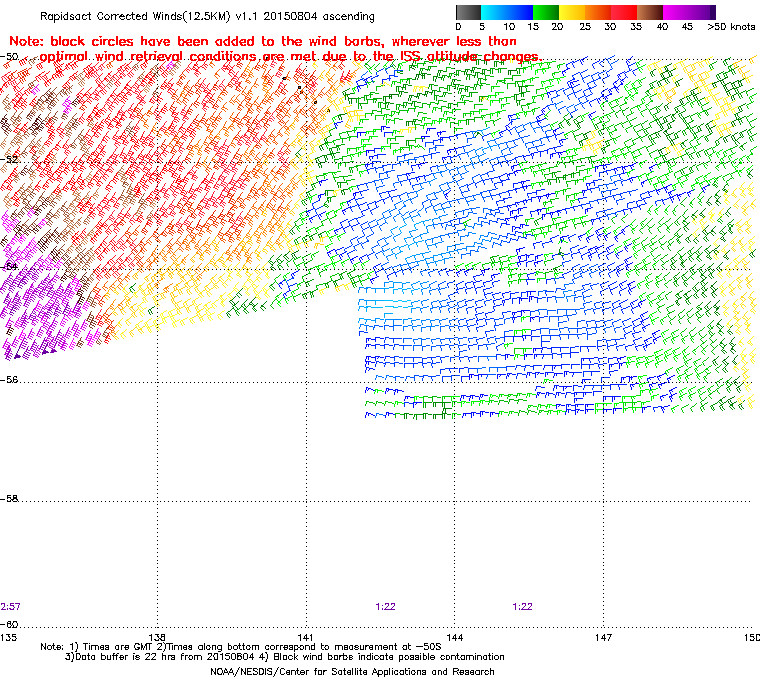Click the 147 longitude axis label
Screen dimensions: 760x688
pos(603,637)
